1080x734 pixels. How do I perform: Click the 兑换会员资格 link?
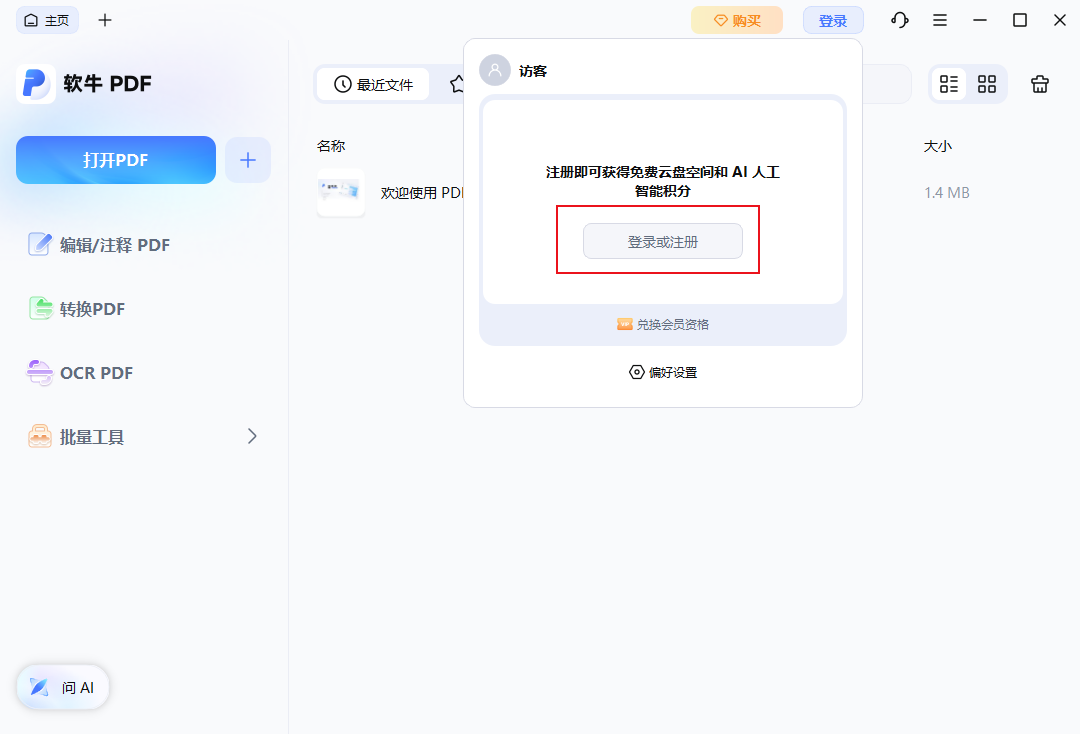(663, 324)
